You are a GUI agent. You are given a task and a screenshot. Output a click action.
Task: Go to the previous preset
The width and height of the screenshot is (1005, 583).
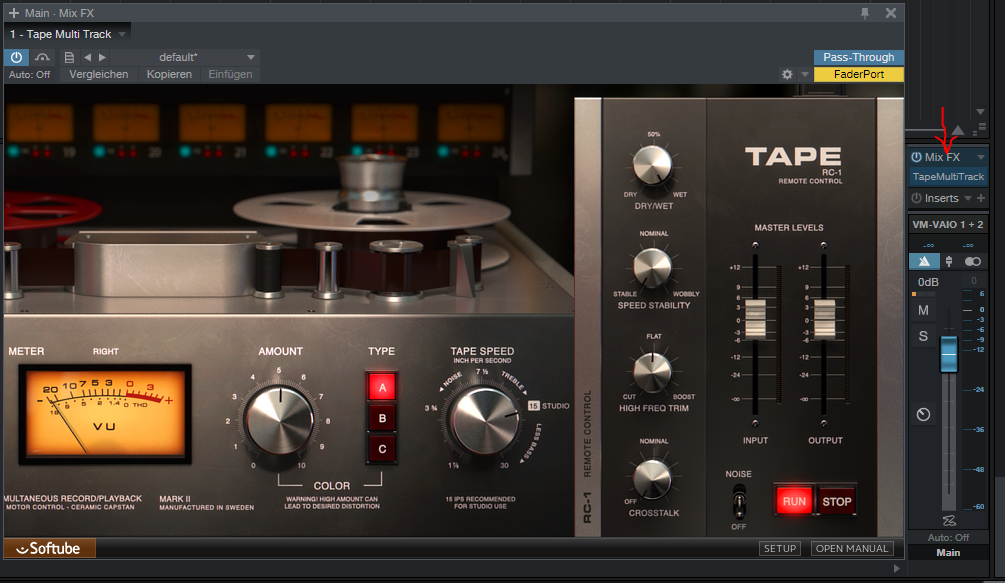(88, 57)
